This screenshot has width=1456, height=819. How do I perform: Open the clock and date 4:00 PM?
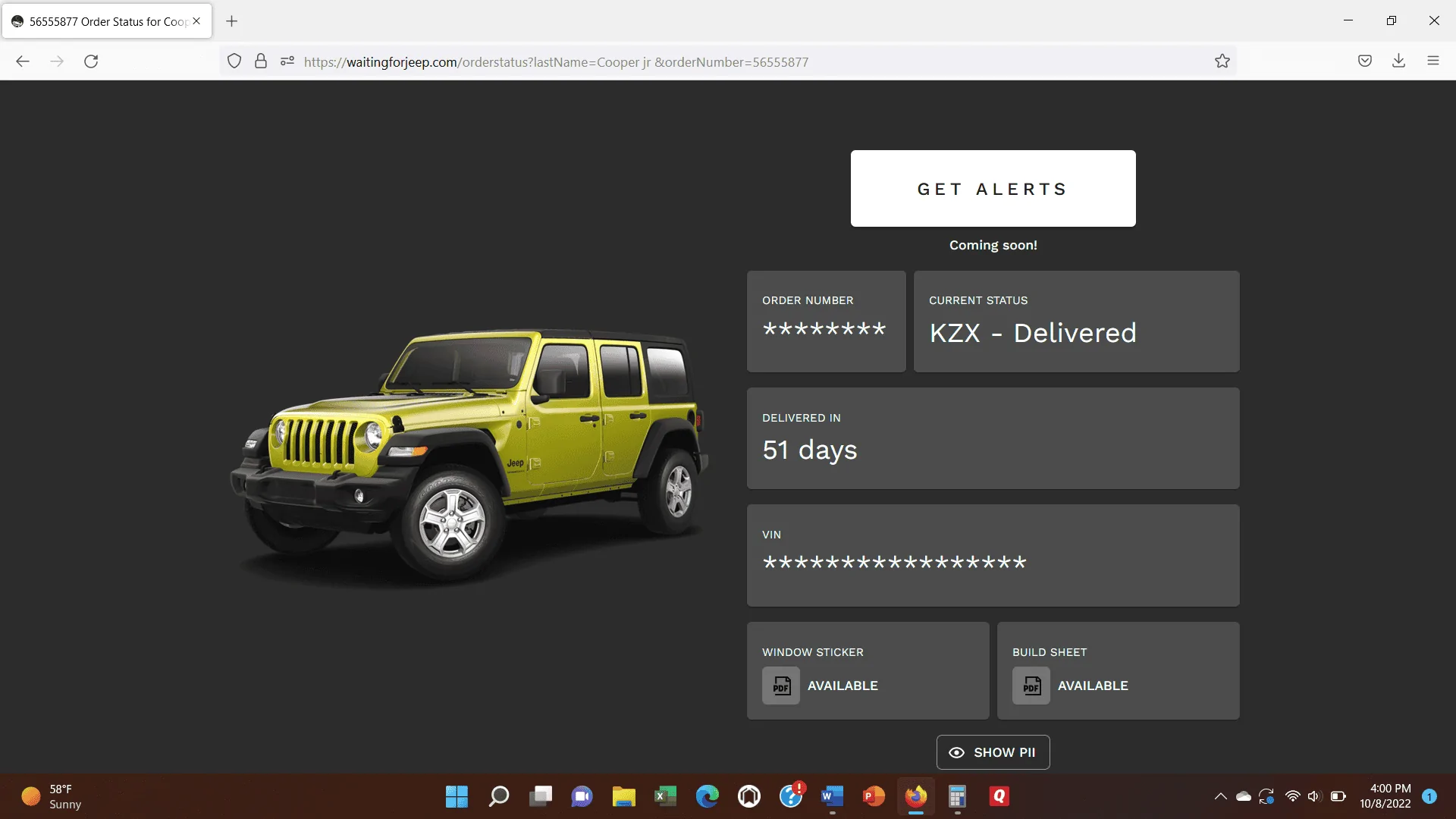point(1385,796)
